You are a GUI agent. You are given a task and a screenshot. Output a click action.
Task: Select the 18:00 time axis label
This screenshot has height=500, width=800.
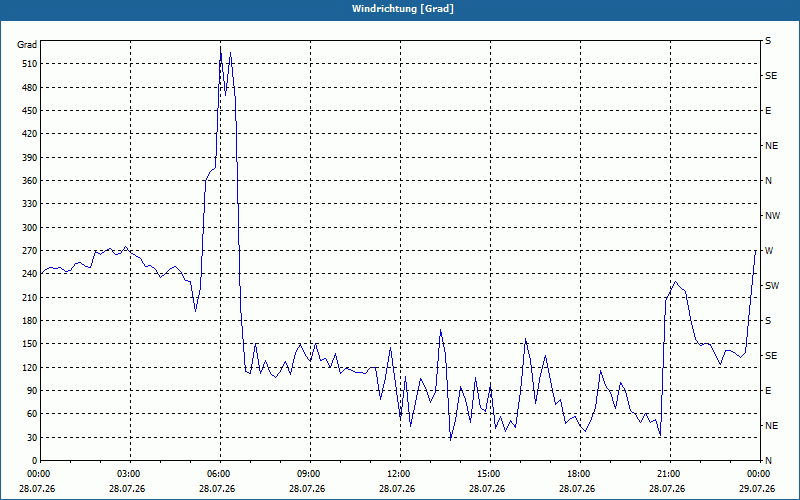(x=580, y=474)
